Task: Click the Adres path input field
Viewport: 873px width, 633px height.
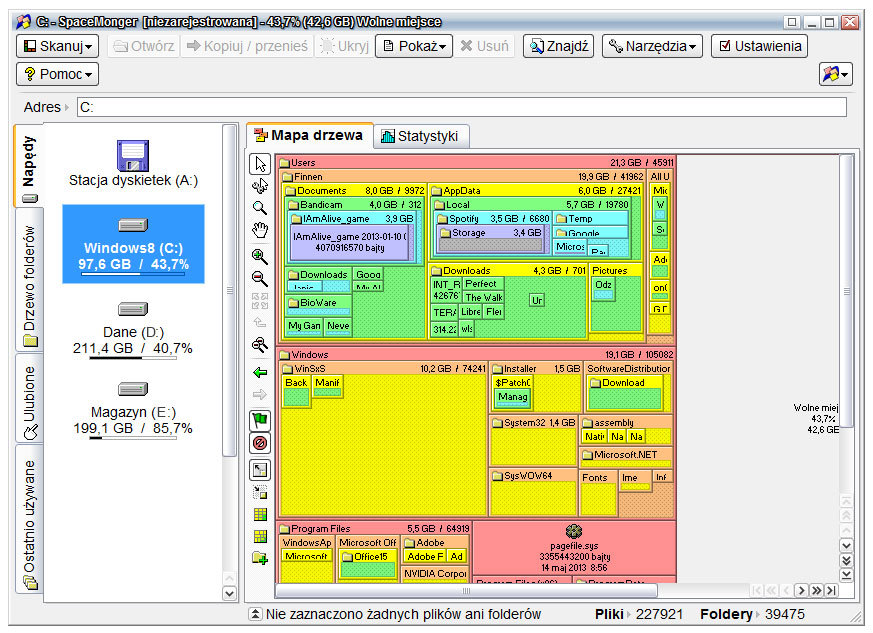Action: [462, 107]
